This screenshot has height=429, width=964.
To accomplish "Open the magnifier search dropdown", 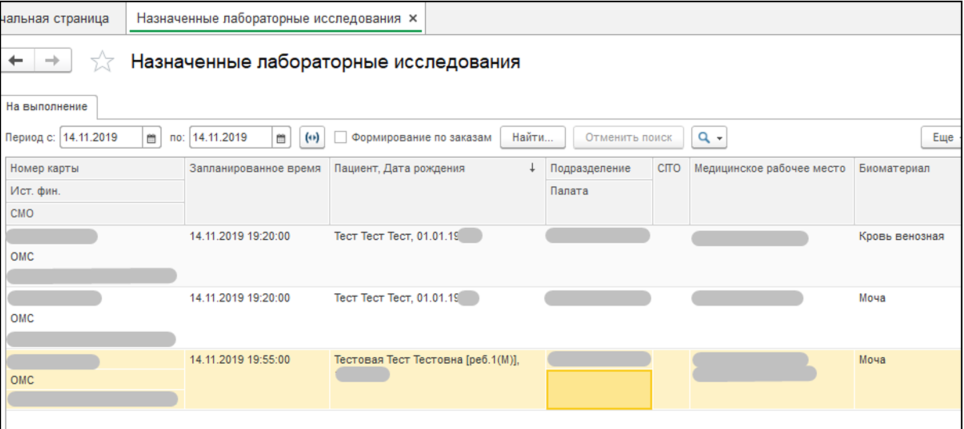I will click(709, 137).
